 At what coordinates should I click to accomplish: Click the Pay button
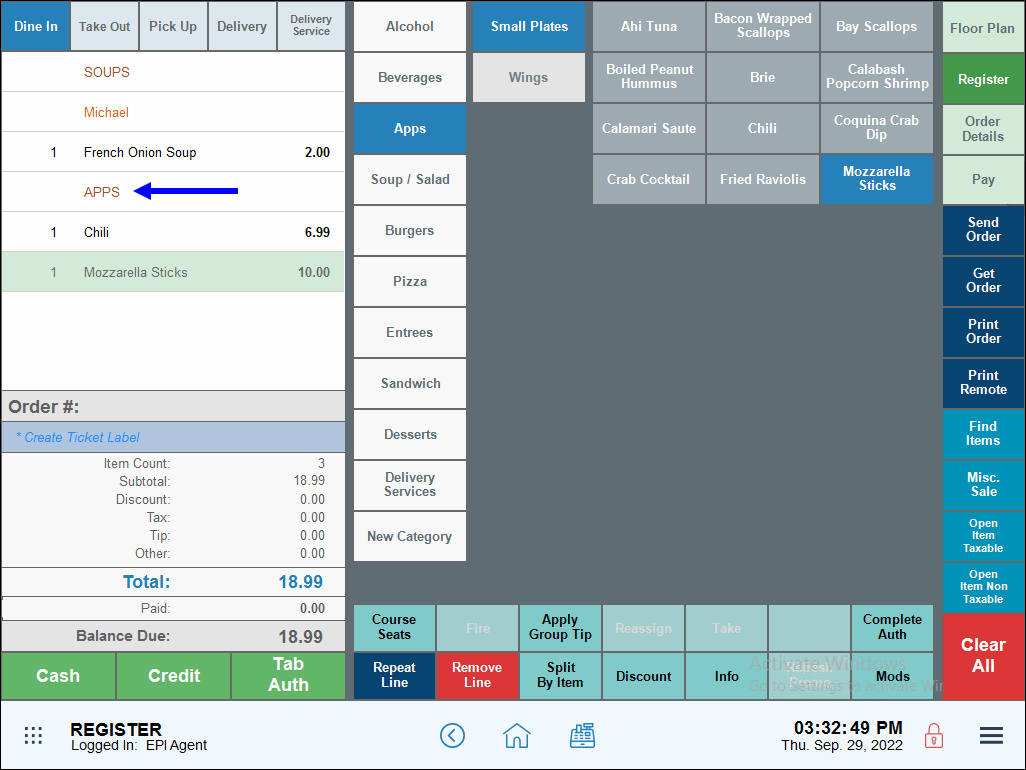(983, 179)
